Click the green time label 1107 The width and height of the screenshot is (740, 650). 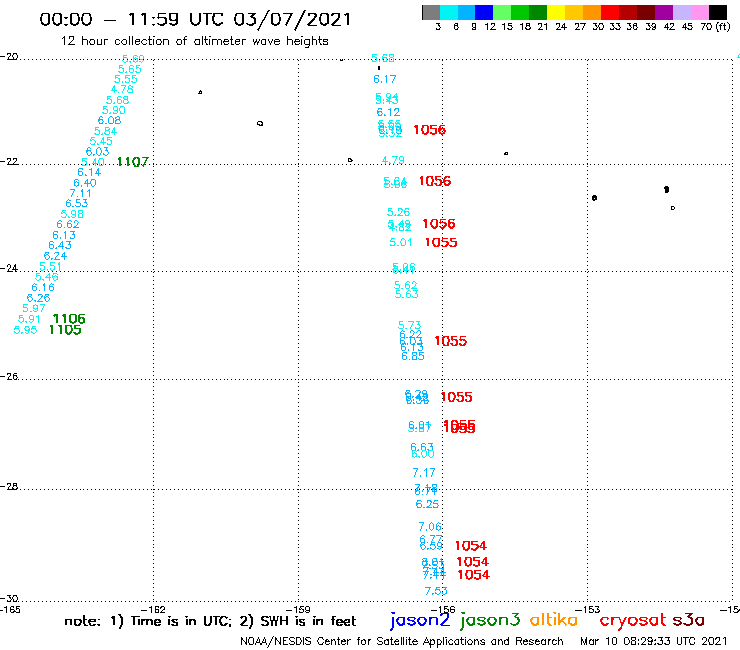point(133,162)
